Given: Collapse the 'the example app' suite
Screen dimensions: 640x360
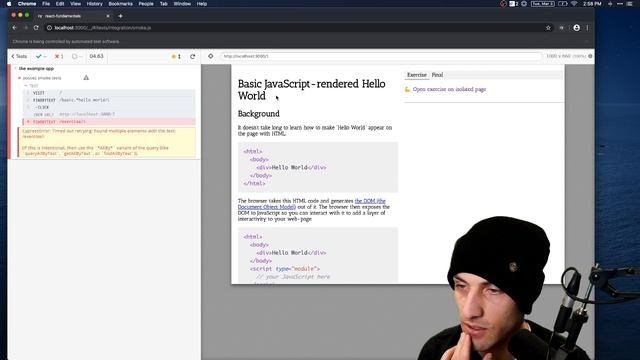Looking at the screenshot, I should tap(35, 69).
